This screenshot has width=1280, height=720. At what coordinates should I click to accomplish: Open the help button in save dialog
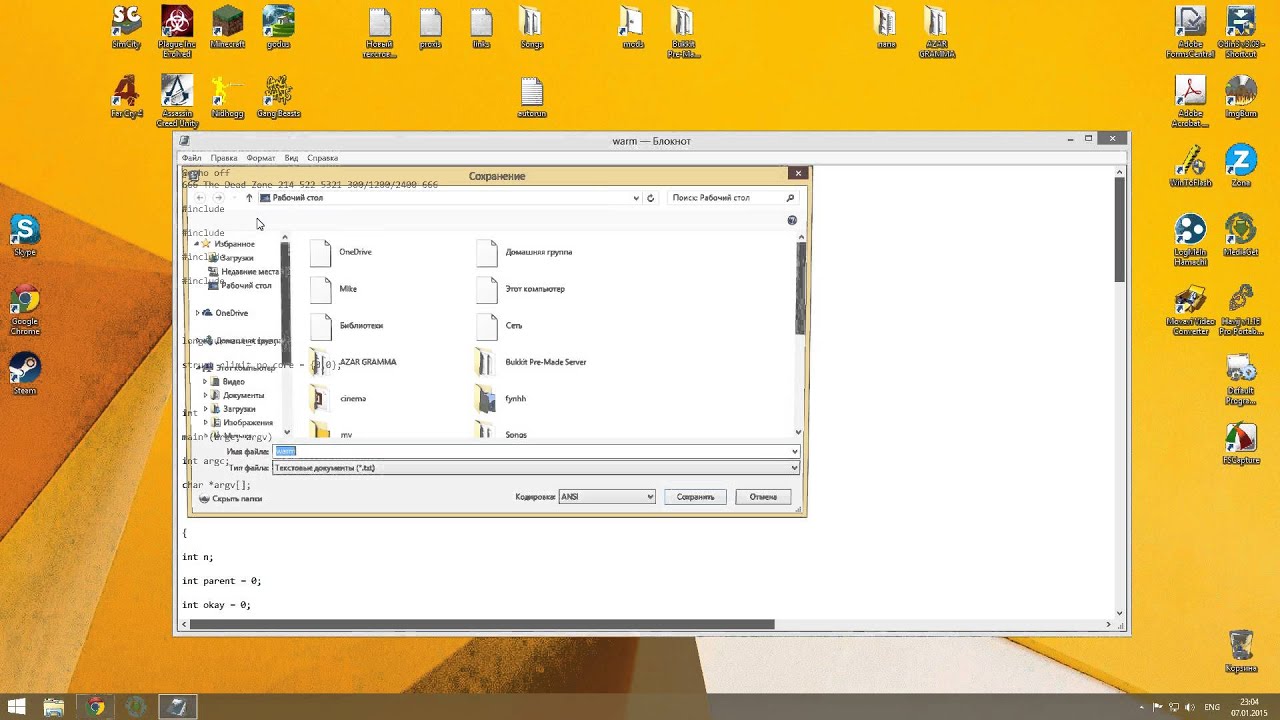click(x=792, y=220)
